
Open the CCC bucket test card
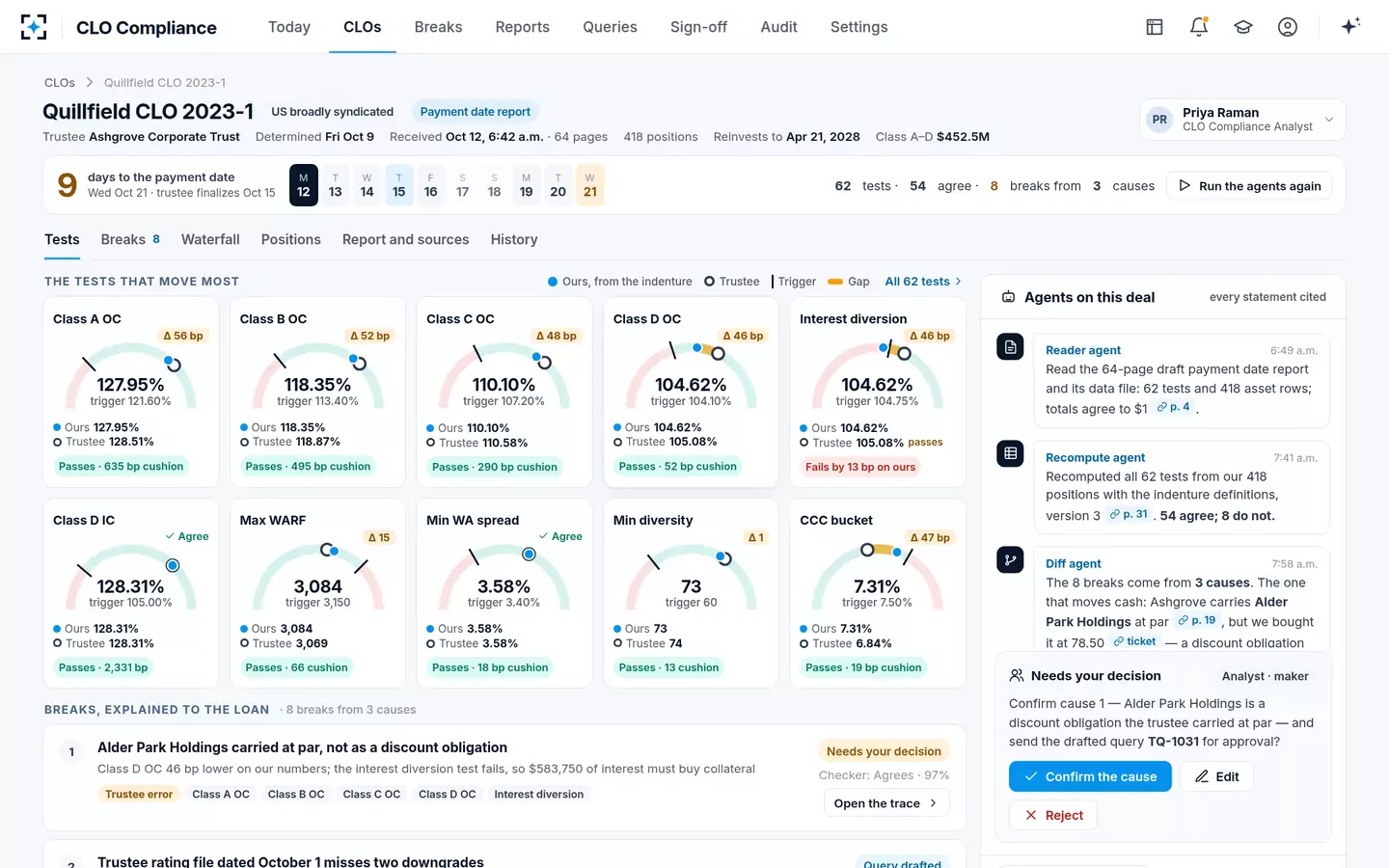pos(878,593)
